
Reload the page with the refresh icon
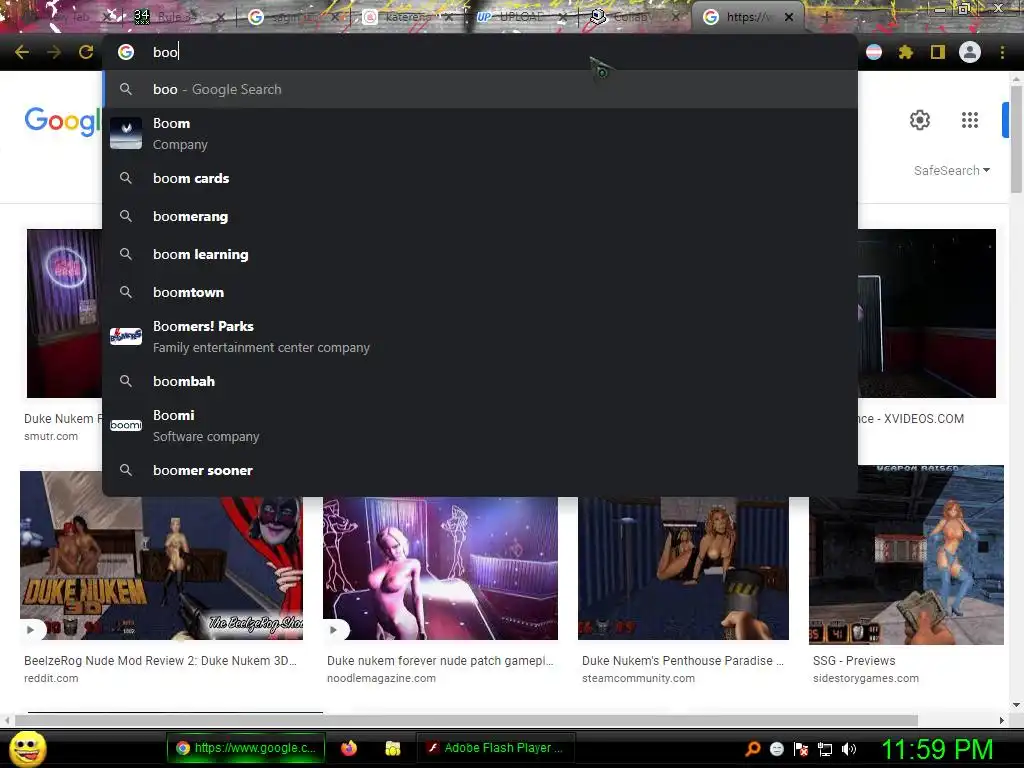tap(86, 52)
